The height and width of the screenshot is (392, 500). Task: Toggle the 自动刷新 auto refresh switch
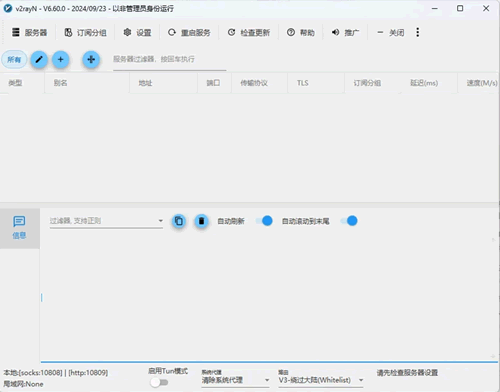coord(264,221)
